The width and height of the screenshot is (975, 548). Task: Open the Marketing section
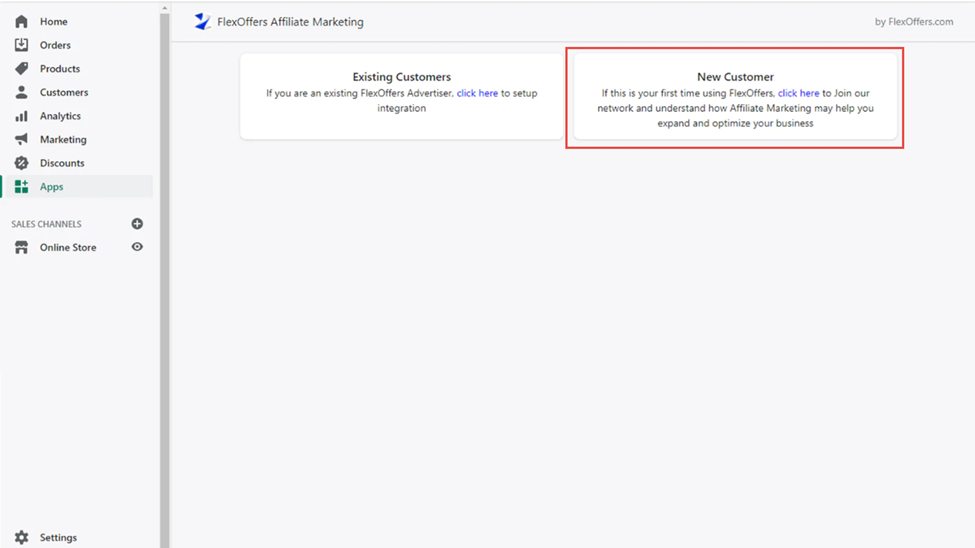[x=63, y=139]
